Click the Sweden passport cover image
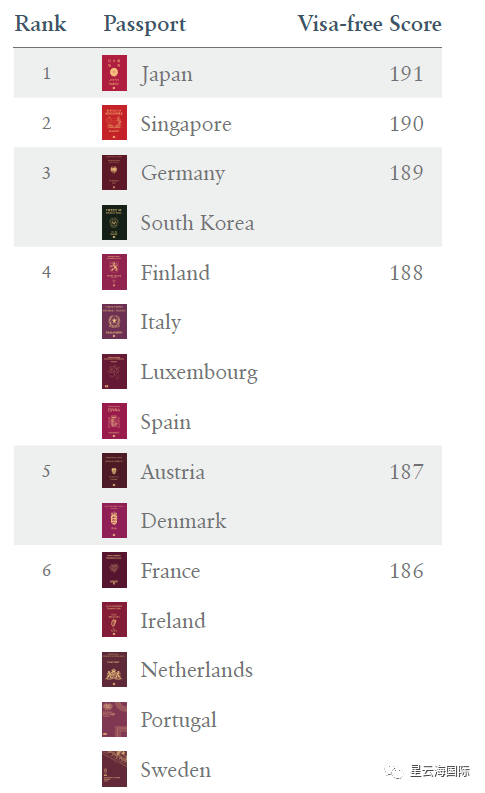The height and width of the screenshot is (793, 485). point(114,769)
